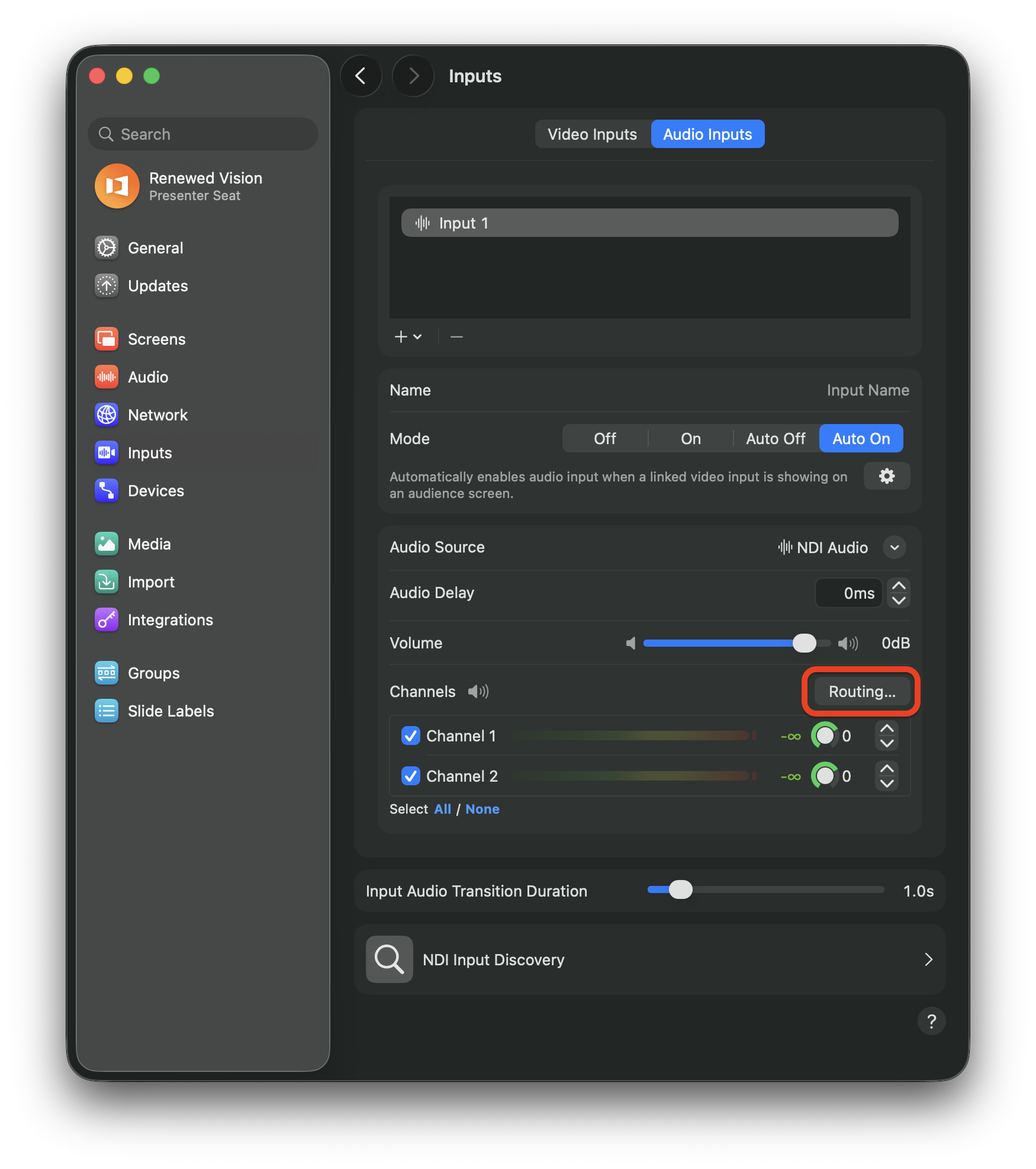Go forward with the right arrow
Screen dimensions: 1036x1169
(413, 76)
